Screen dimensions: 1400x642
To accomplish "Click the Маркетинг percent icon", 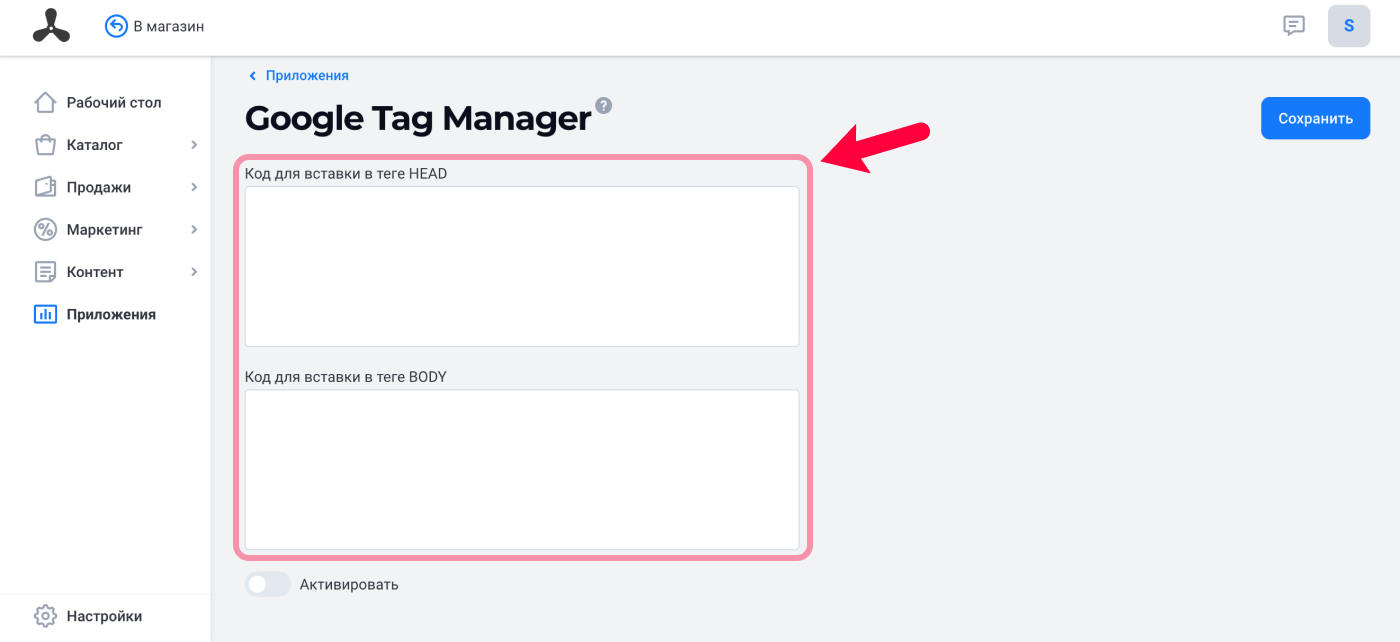I will pos(45,229).
